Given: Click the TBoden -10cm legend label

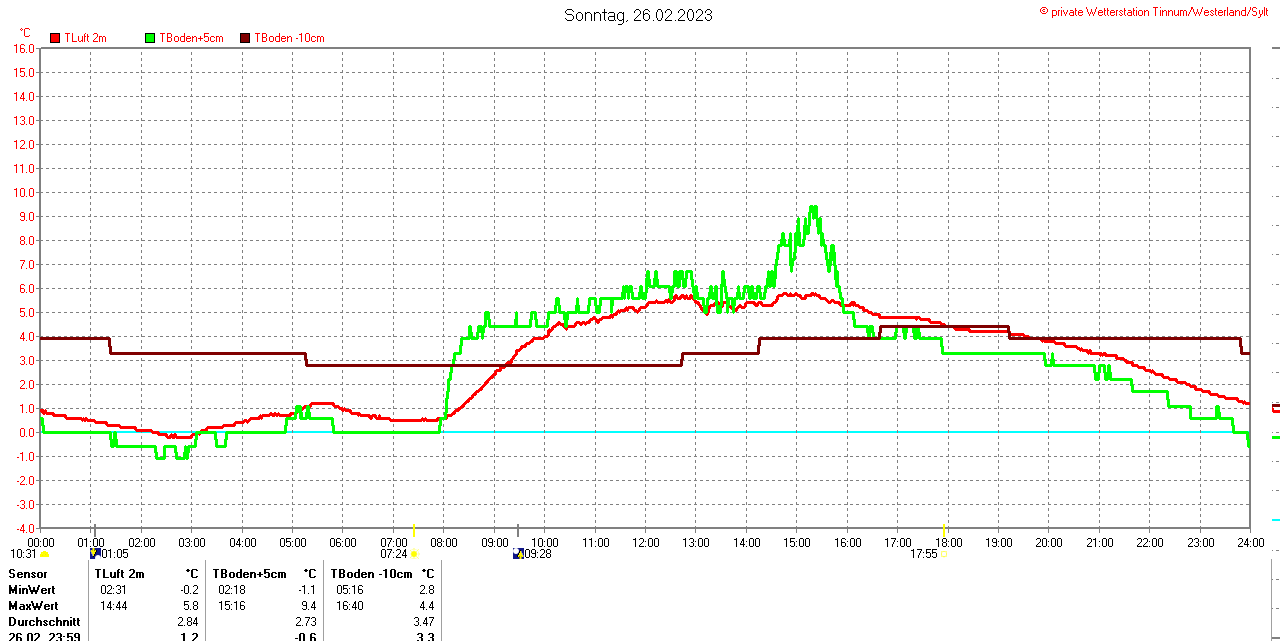Looking at the screenshot, I should coord(289,38).
